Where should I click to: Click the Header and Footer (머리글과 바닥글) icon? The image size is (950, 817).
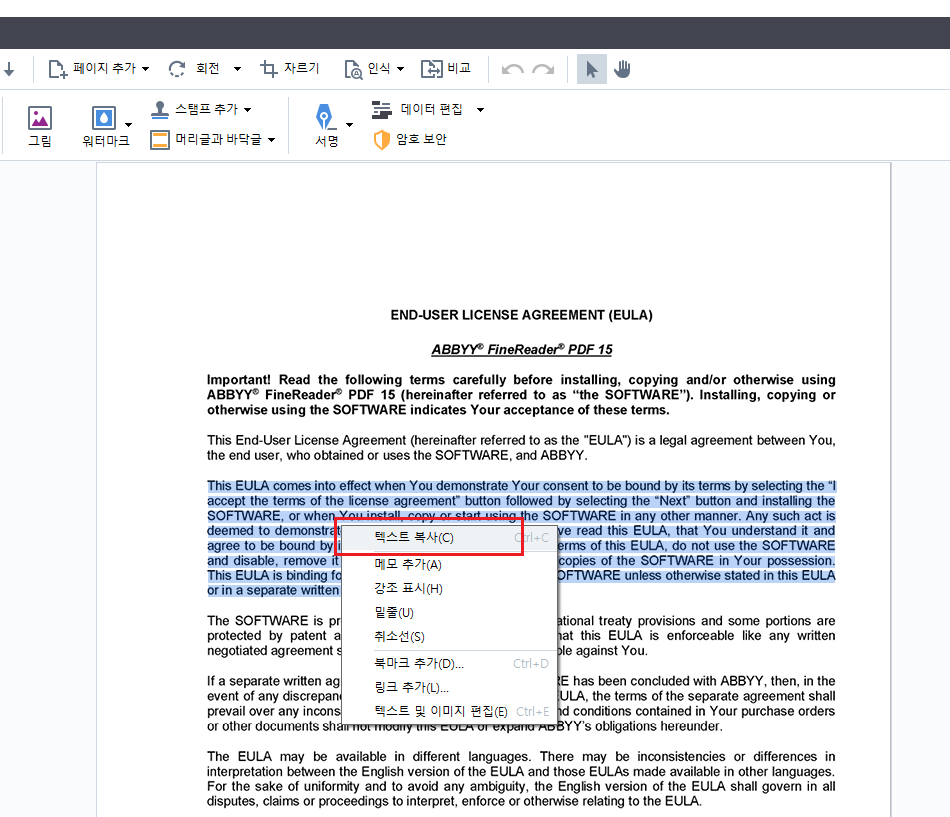(x=160, y=140)
